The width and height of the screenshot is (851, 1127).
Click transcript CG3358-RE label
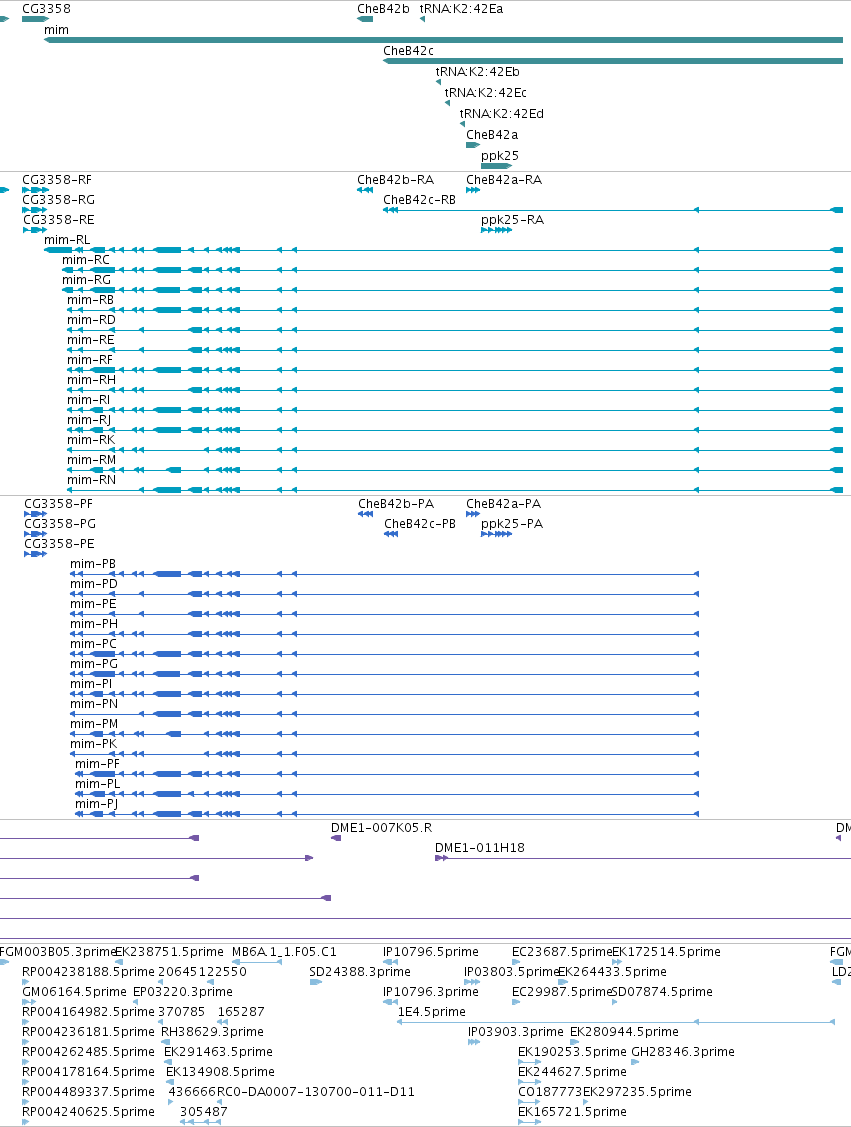[x=58, y=220]
